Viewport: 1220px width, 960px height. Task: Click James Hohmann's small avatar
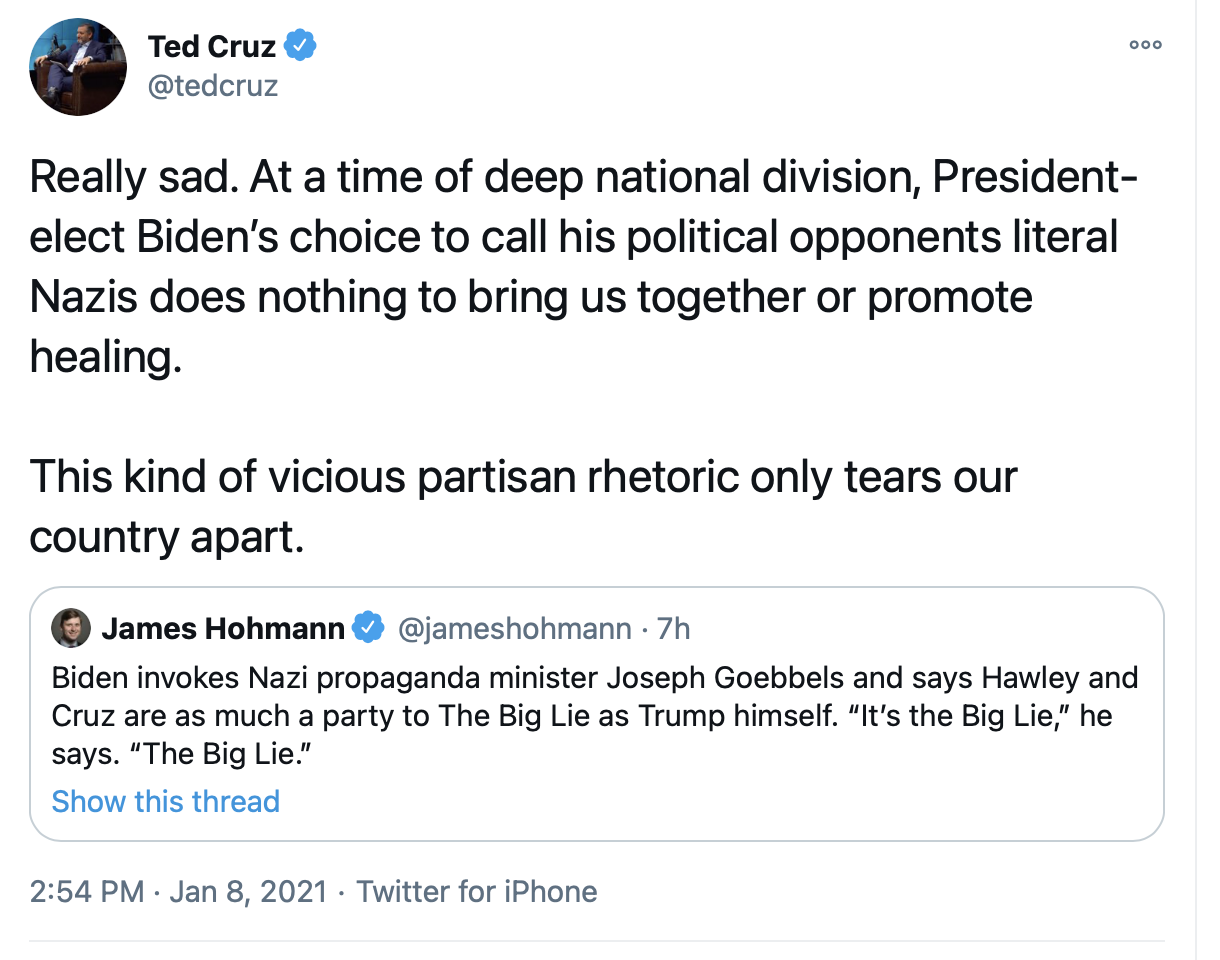[72, 628]
